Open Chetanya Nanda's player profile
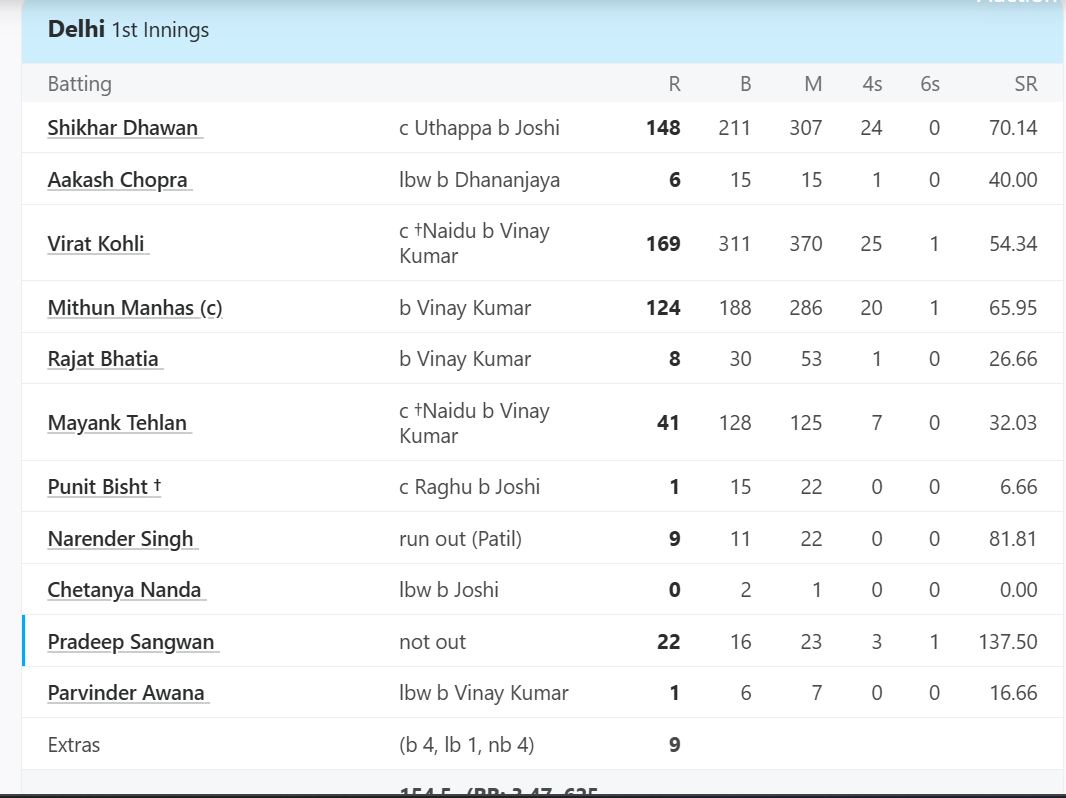 [x=124, y=589]
